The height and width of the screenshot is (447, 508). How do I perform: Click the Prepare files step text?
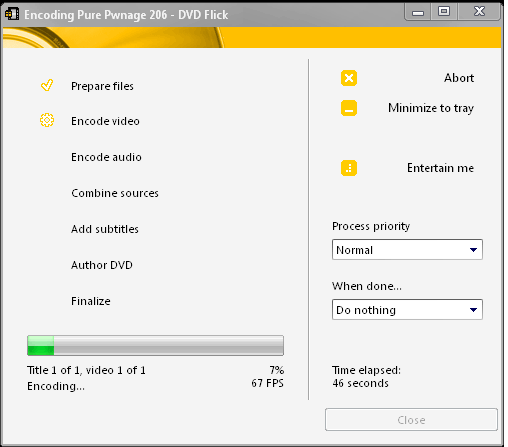click(102, 86)
